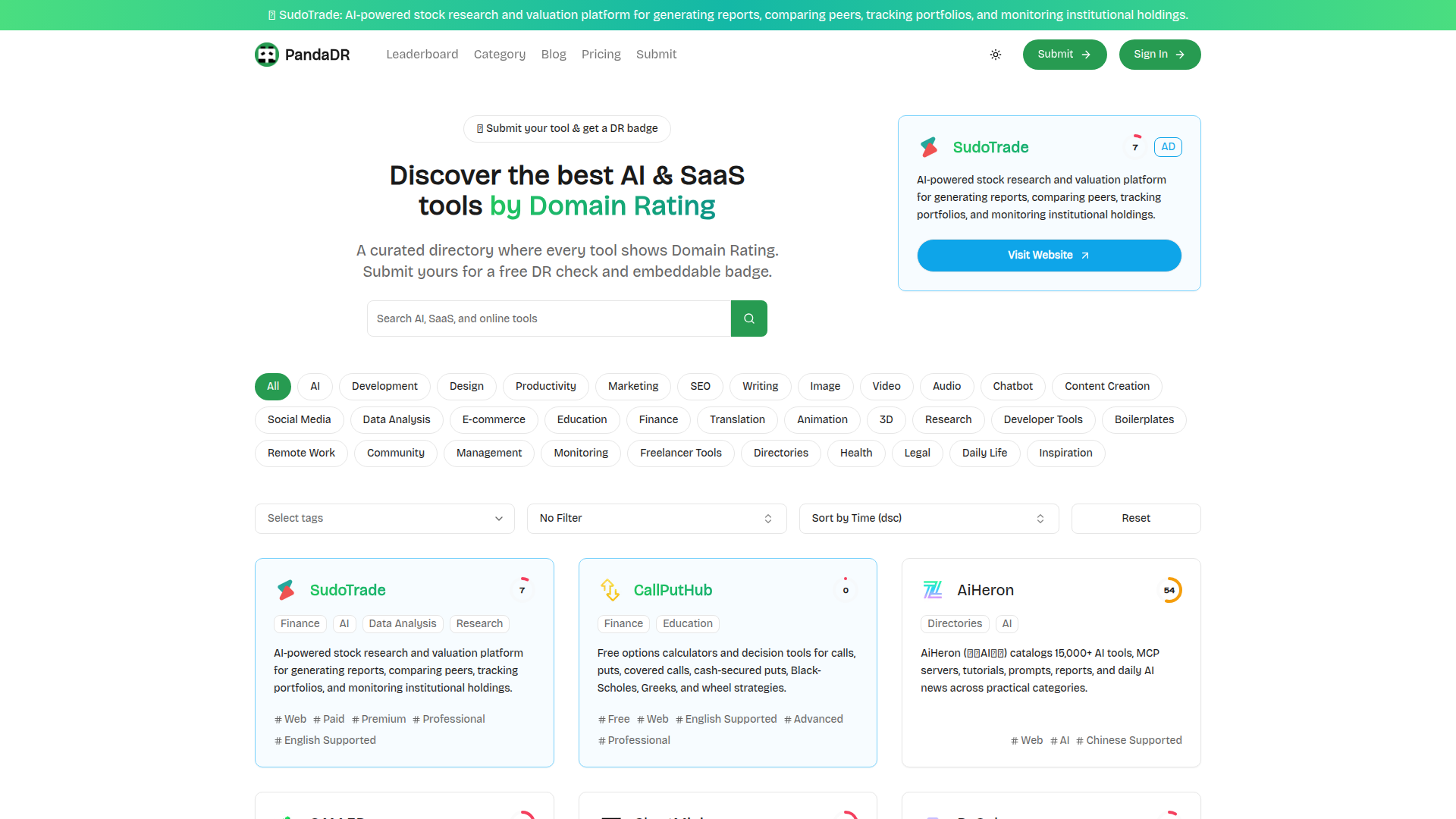Image resolution: width=1456 pixels, height=819 pixels.
Task: Click Submit your tool & get DR badge pill
Action: click(567, 129)
